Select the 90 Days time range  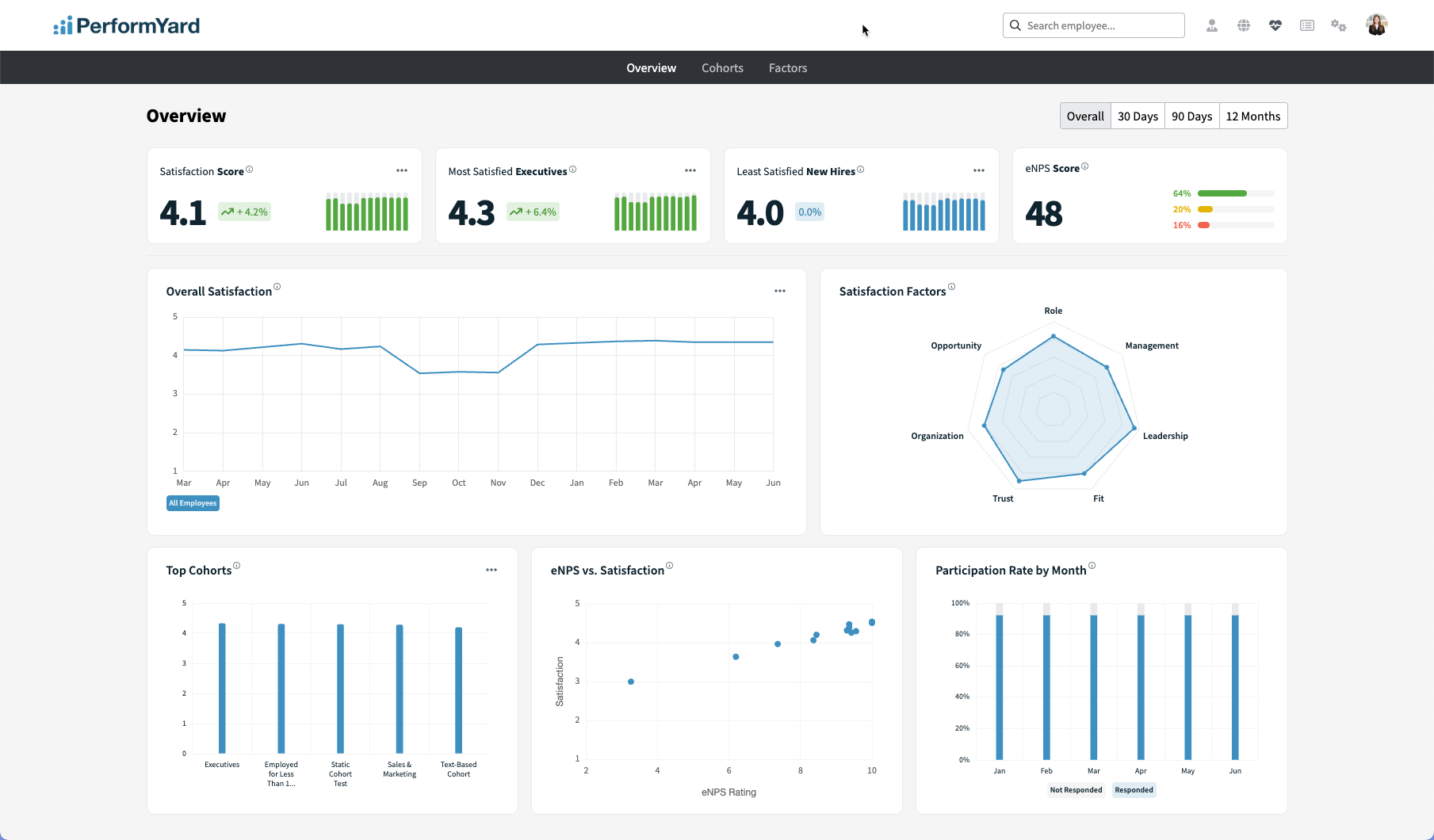(1191, 116)
